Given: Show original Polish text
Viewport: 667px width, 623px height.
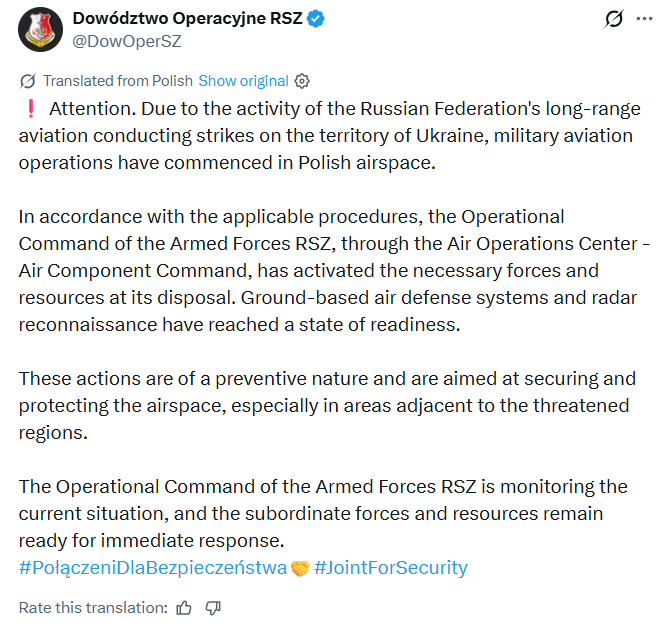Looking at the screenshot, I should pos(243,81).
